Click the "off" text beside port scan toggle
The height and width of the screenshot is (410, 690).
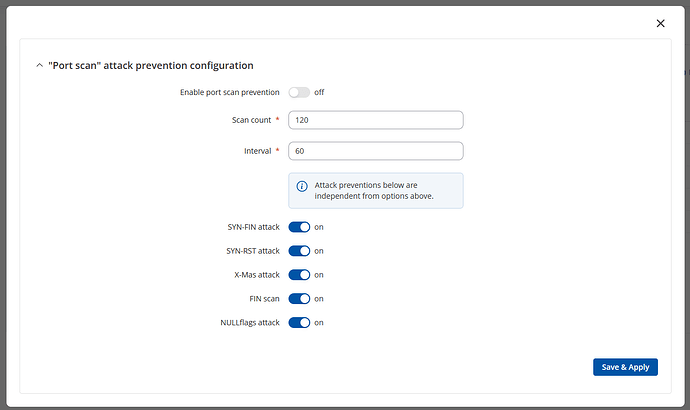[x=320, y=92]
